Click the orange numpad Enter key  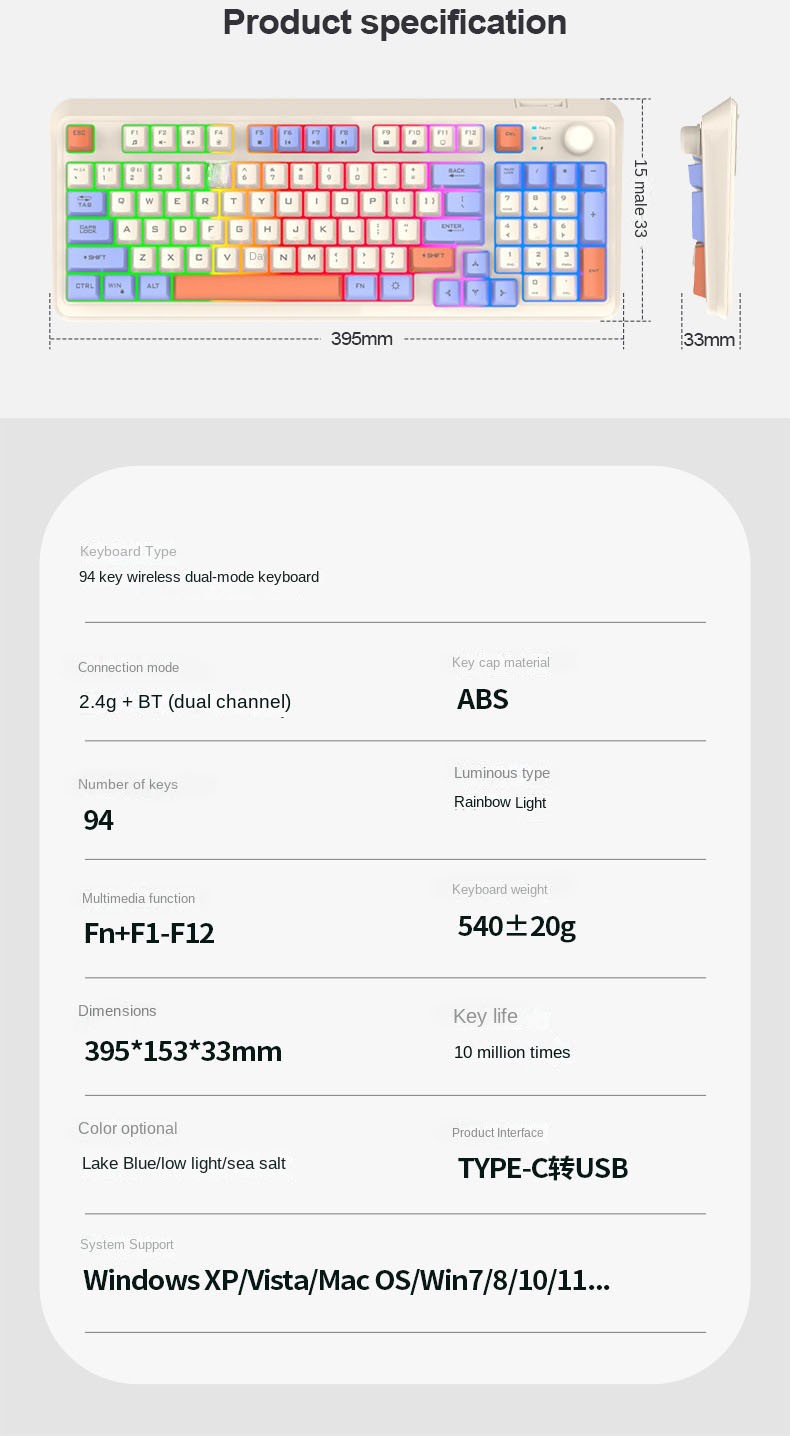pos(593,273)
